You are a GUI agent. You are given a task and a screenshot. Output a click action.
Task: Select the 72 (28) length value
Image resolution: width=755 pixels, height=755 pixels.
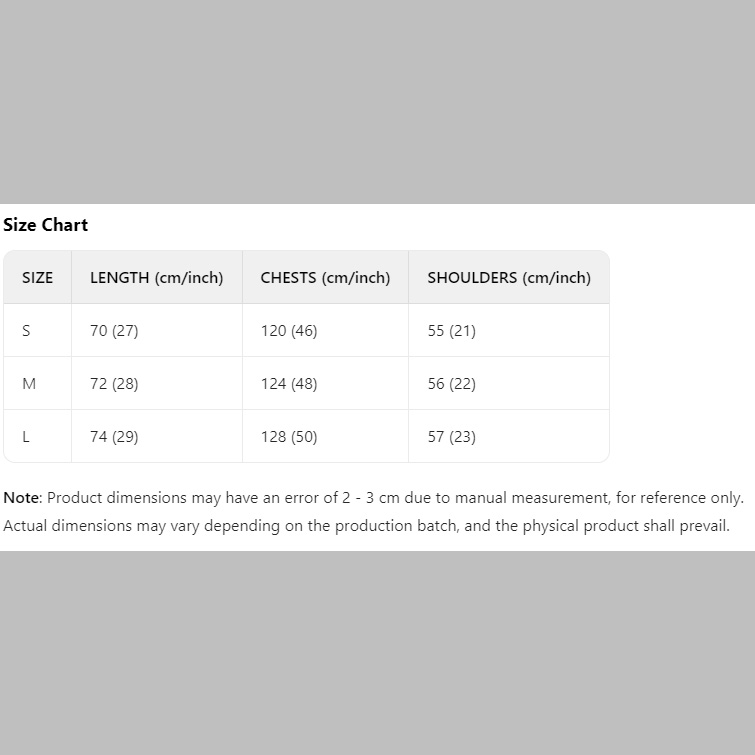tap(114, 384)
